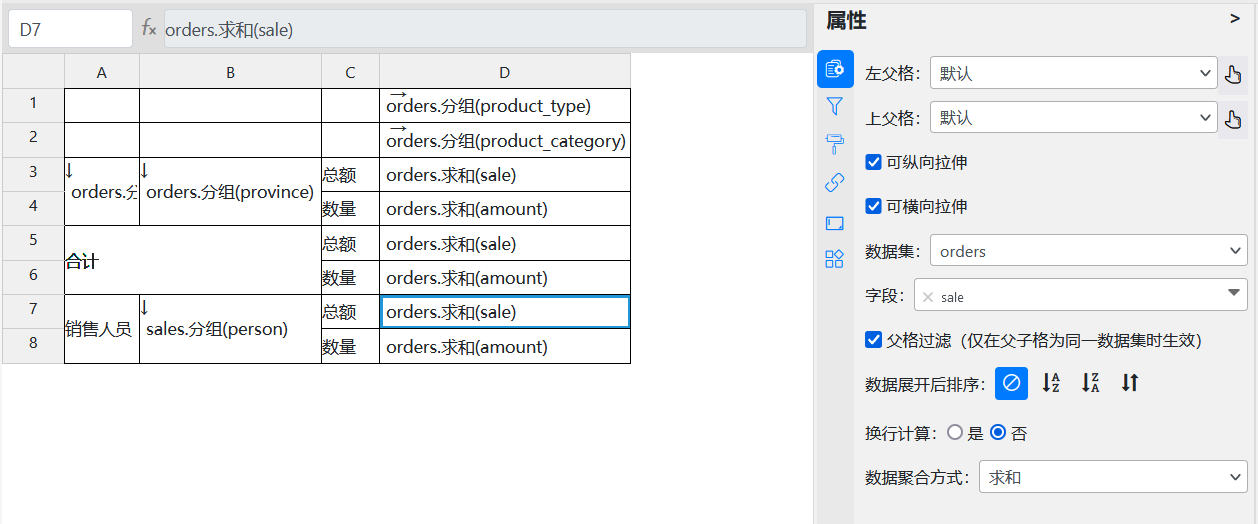Toggle 父格过滤 checkbox

(x=873, y=340)
